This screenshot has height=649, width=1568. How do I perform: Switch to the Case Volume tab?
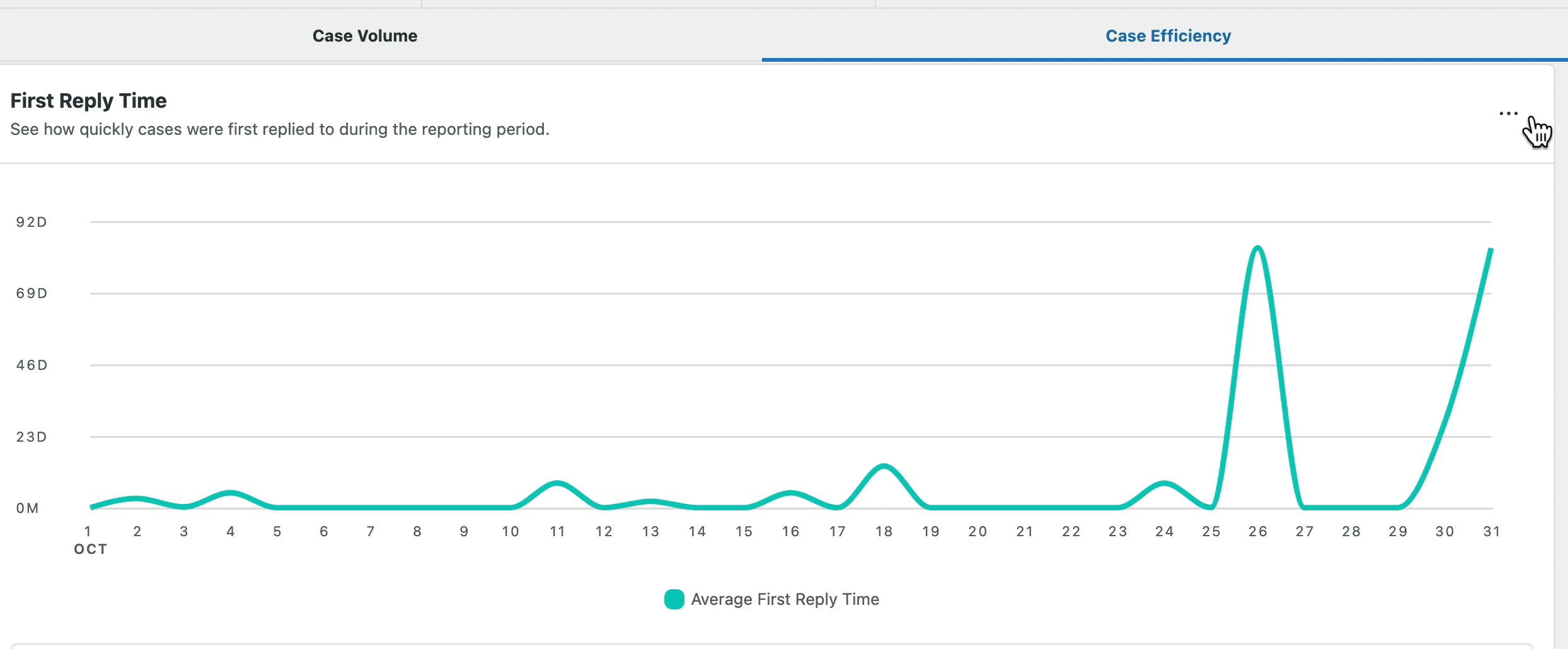click(x=364, y=36)
